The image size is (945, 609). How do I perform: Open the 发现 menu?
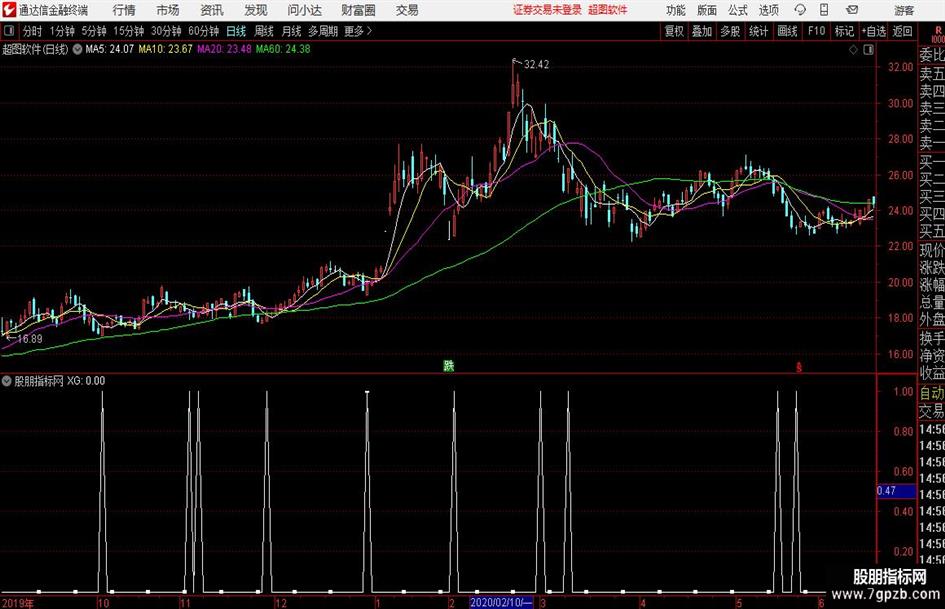pyautogui.click(x=256, y=10)
